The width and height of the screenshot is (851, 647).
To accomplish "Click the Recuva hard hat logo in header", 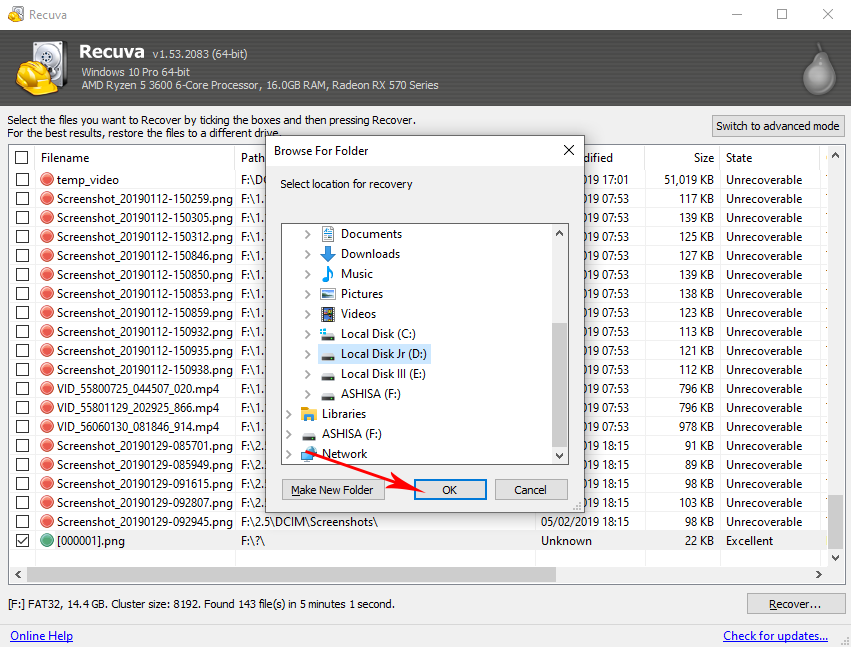I will click(x=42, y=68).
